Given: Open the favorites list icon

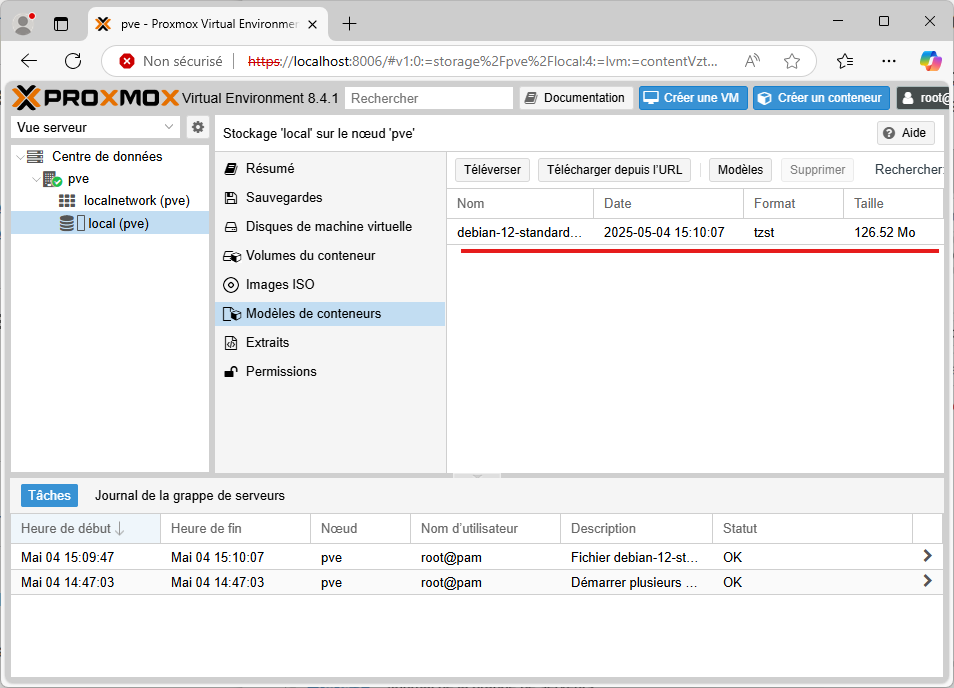Looking at the screenshot, I should click(845, 61).
